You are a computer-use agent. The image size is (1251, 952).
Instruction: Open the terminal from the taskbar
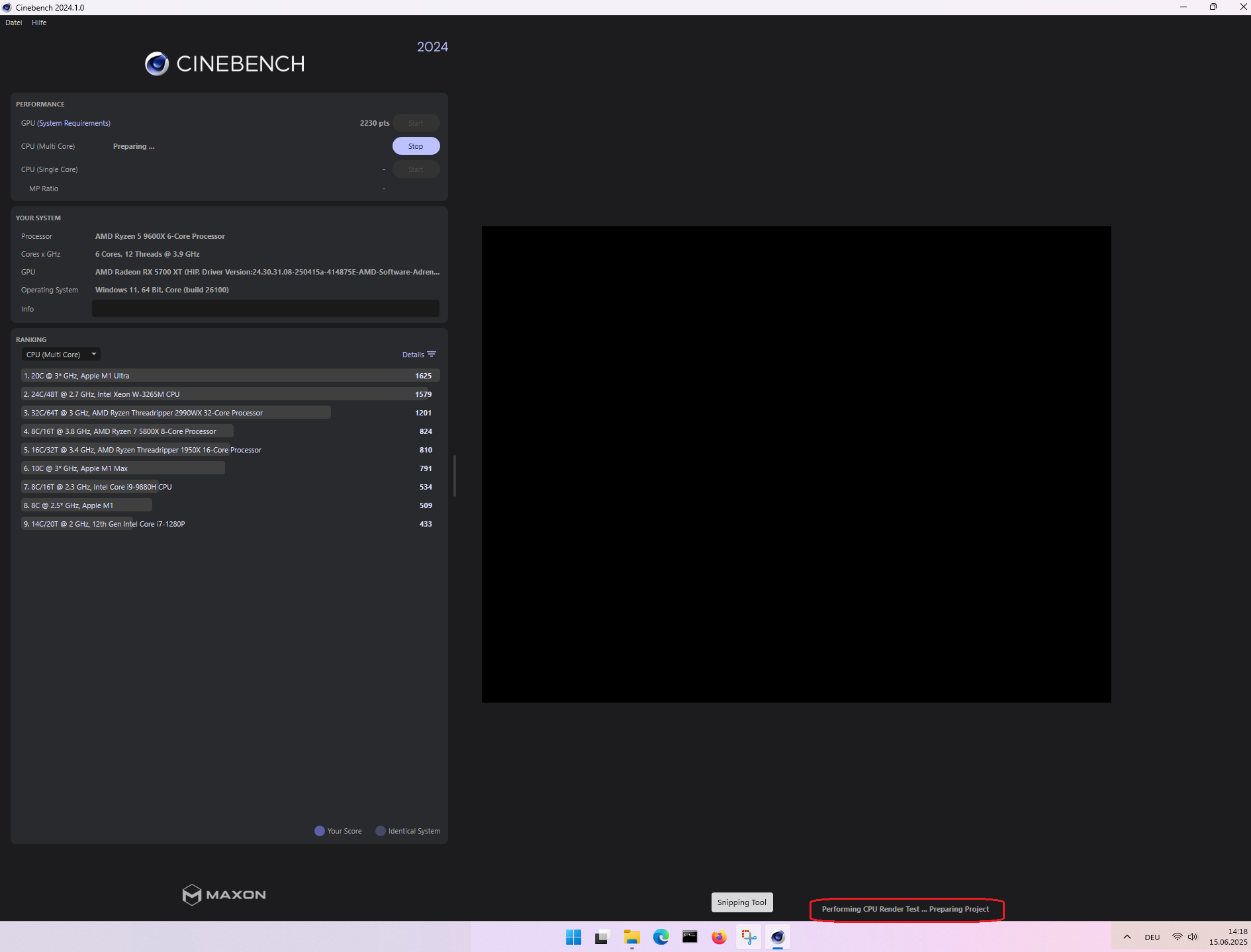coord(690,937)
